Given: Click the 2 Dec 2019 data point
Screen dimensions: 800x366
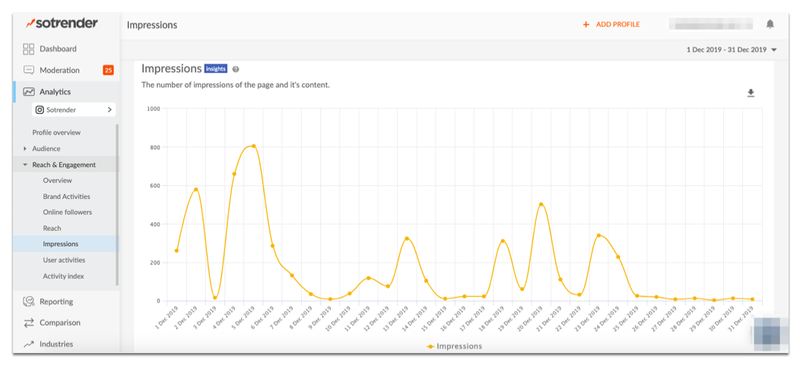Looking at the screenshot, I should click(196, 189).
